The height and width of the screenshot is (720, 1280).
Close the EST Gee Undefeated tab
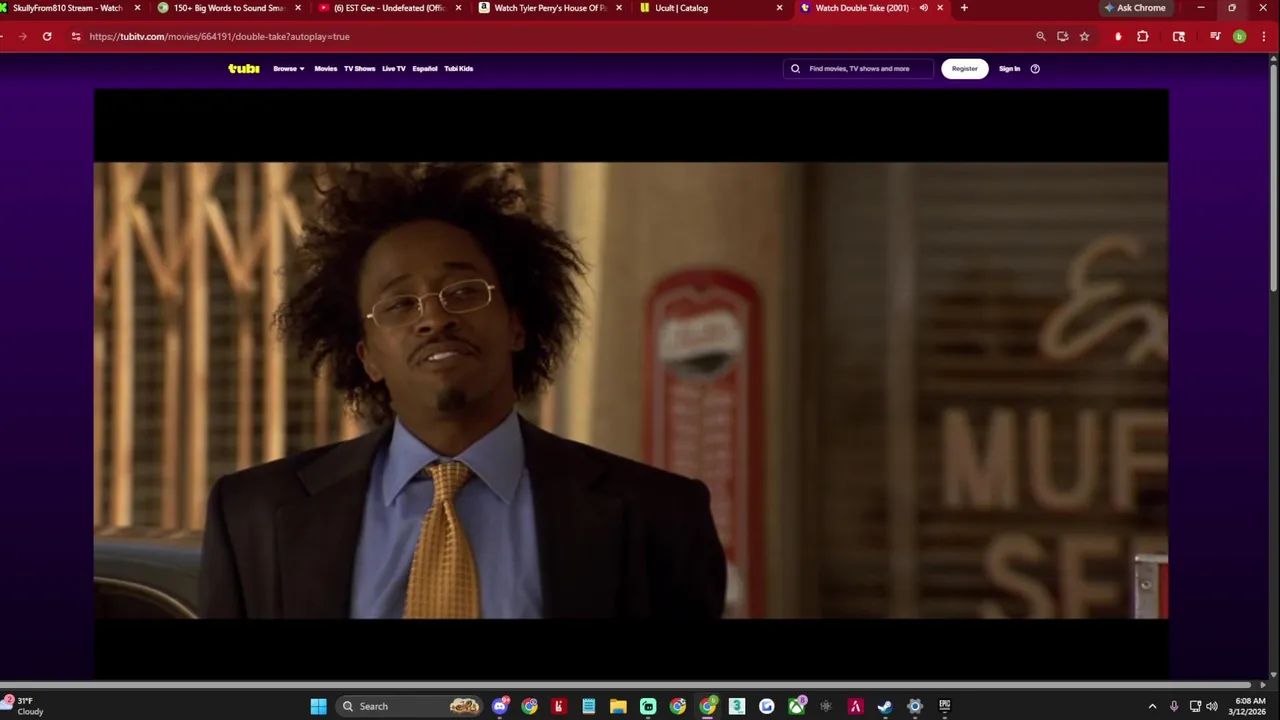click(458, 8)
